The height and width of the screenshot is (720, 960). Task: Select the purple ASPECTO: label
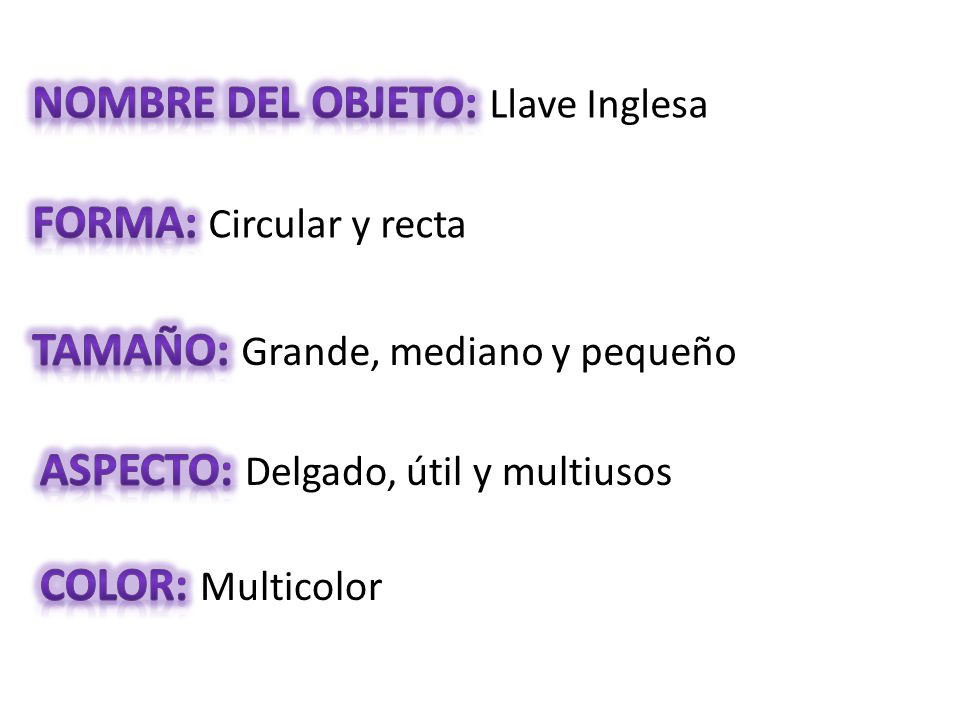[x=137, y=471]
